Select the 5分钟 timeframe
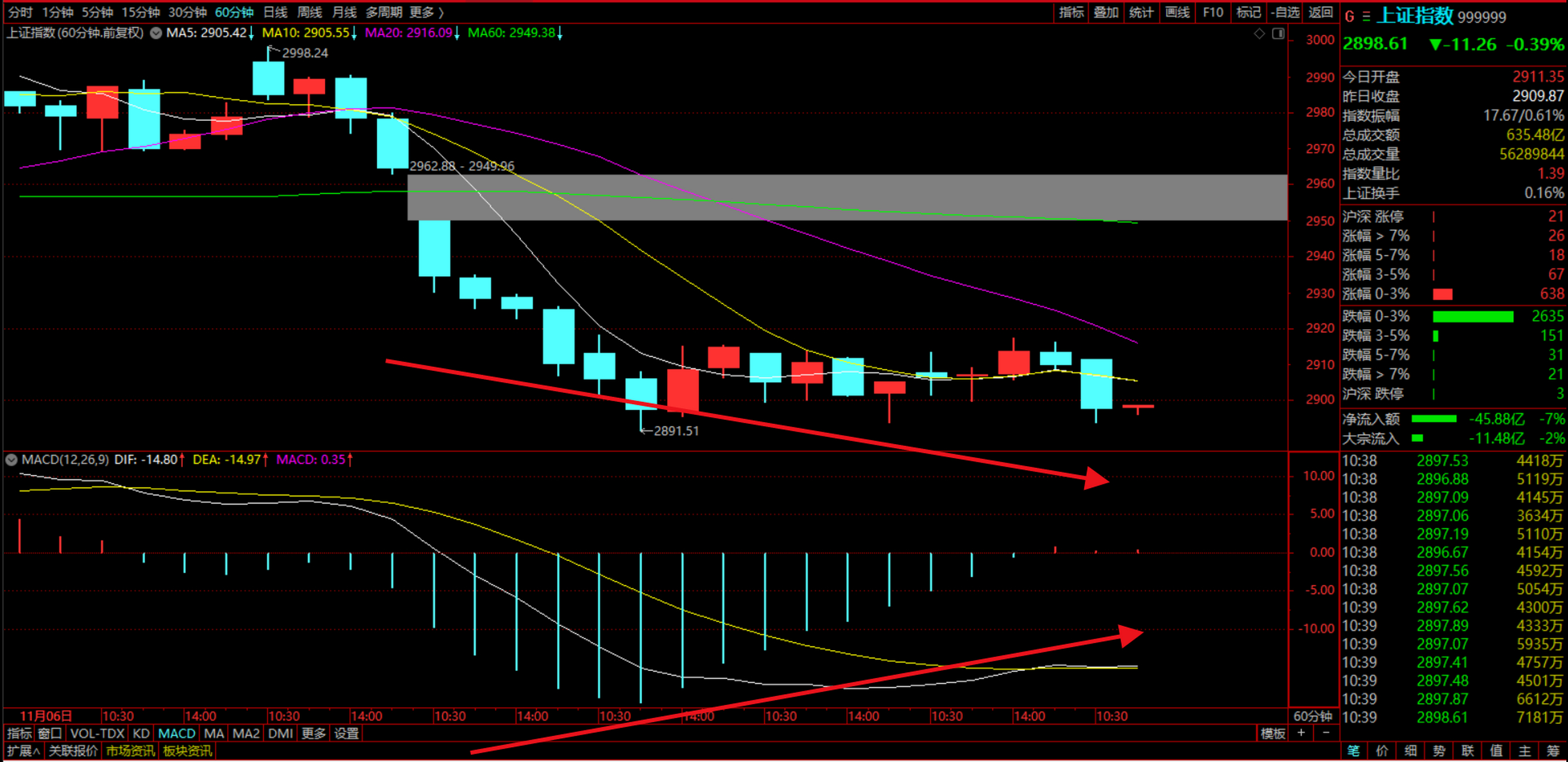This screenshot has width=1568, height=762. (x=98, y=12)
